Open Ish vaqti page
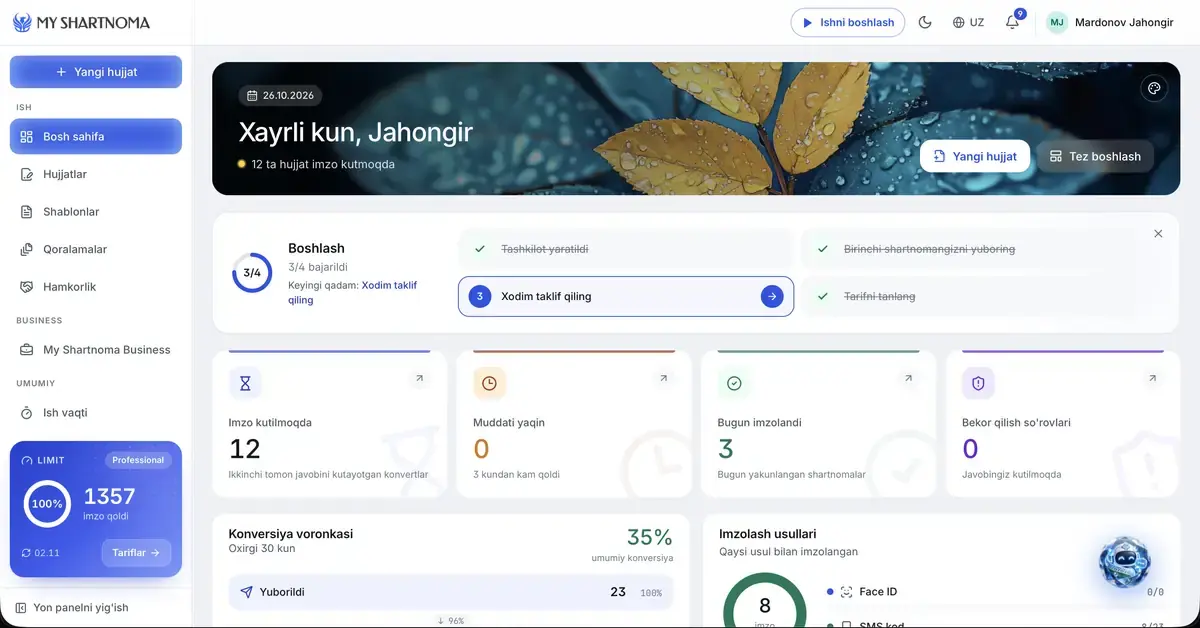1200x628 pixels. click(96, 413)
